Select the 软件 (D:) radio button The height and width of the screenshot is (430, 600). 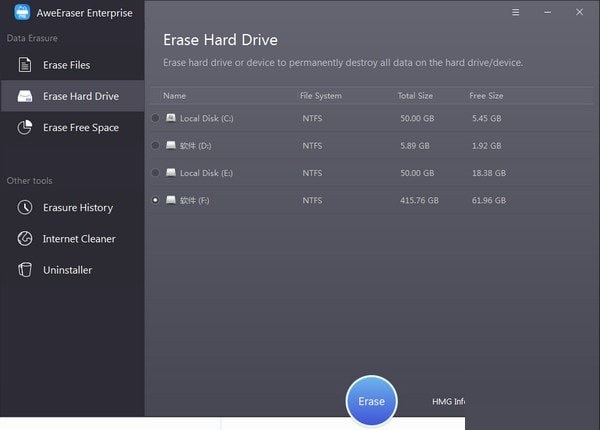tap(155, 145)
